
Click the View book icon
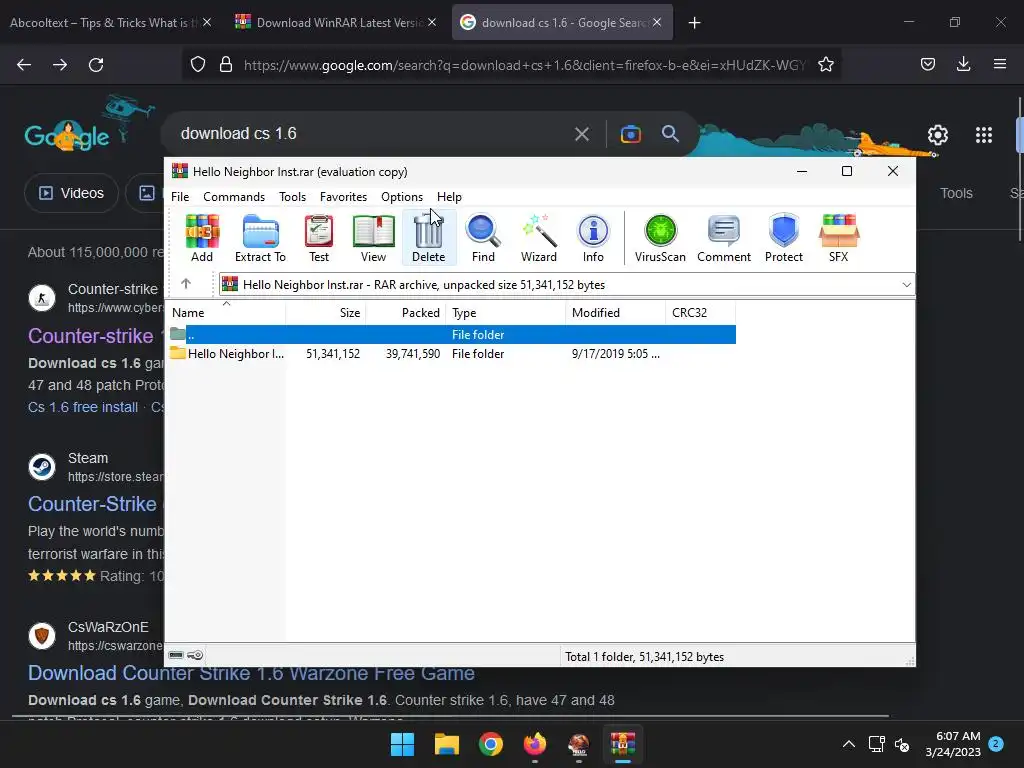point(374,238)
